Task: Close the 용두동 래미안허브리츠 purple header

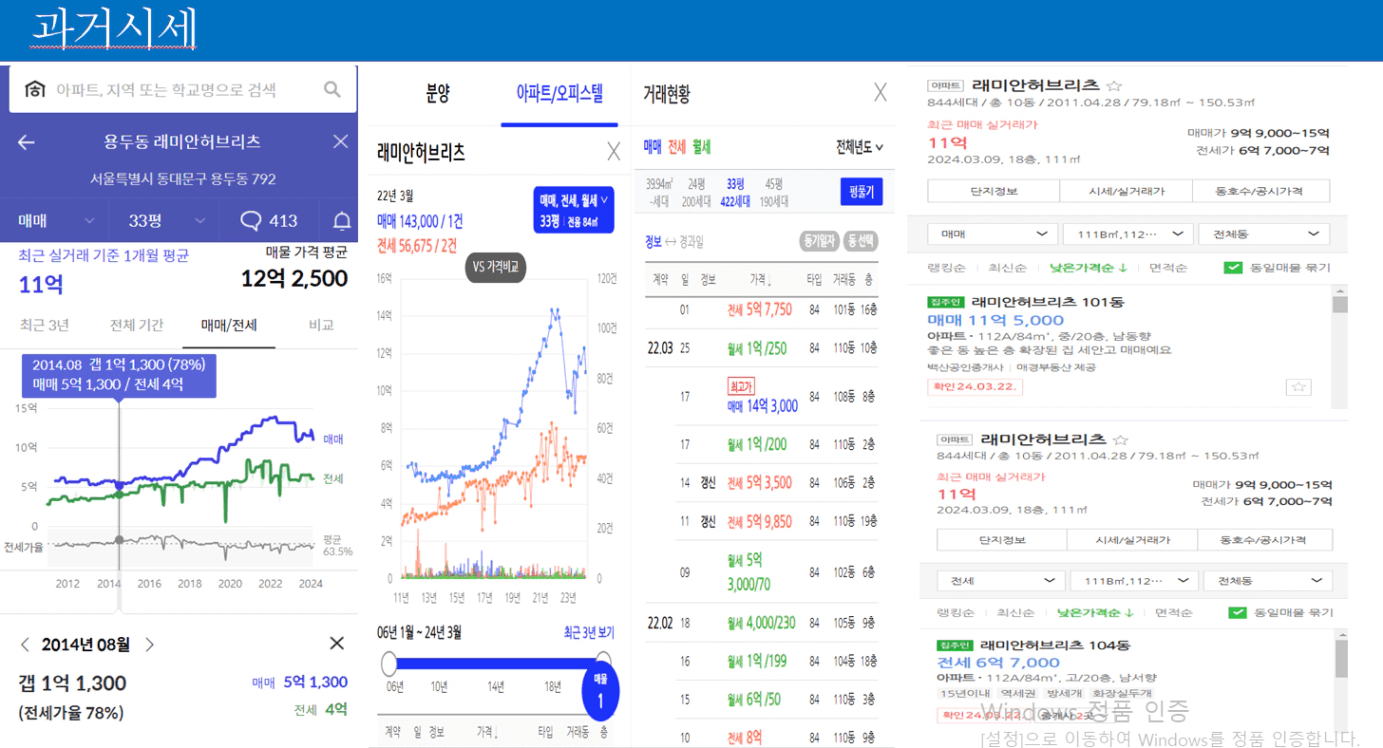Action: point(340,142)
